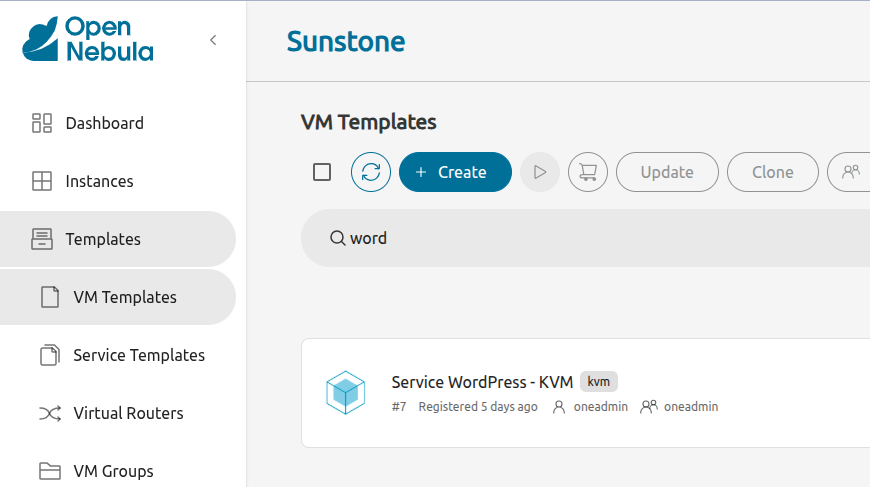Click the Update button
This screenshot has height=487, width=870.
coord(667,172)
